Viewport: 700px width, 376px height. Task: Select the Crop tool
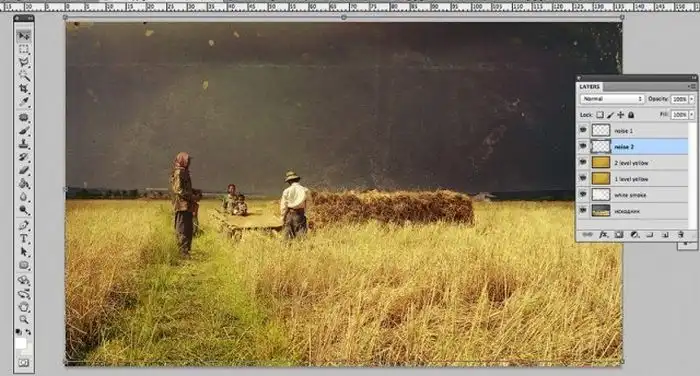[x=24, y=88]
